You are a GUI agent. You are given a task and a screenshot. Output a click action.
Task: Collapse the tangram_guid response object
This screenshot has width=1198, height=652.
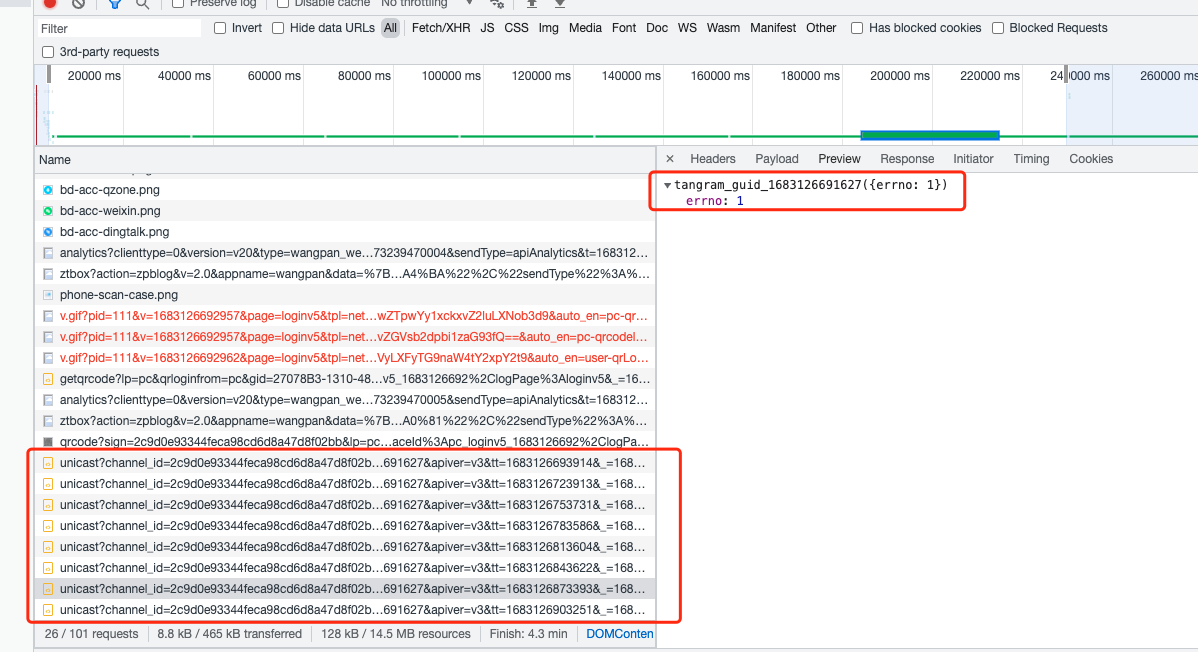pos(668,185)
